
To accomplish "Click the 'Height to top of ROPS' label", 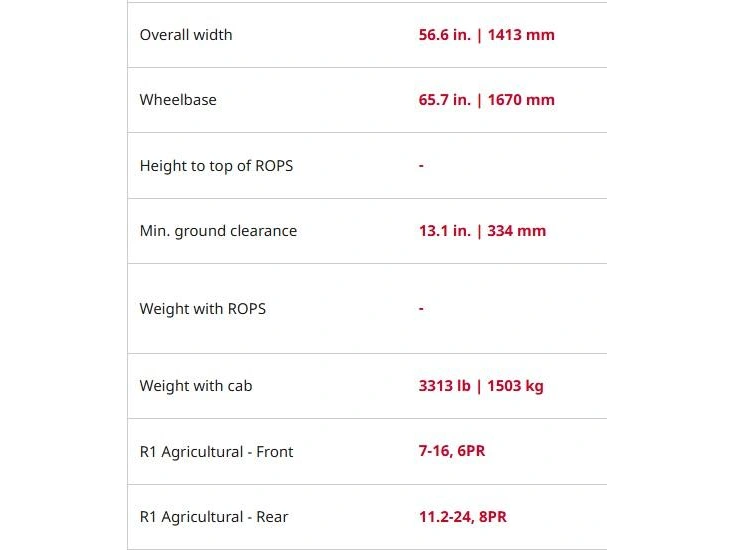I will [216, 166].
